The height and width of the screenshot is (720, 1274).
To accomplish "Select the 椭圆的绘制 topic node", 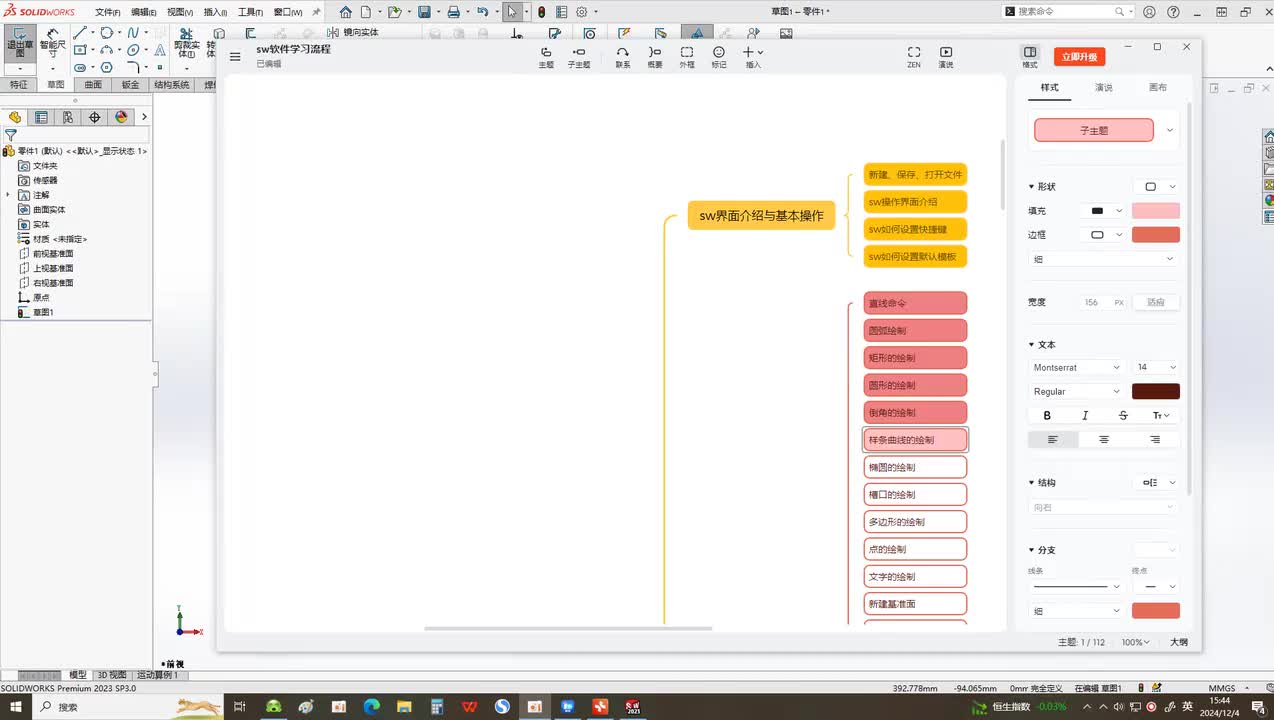I will 915,467.
